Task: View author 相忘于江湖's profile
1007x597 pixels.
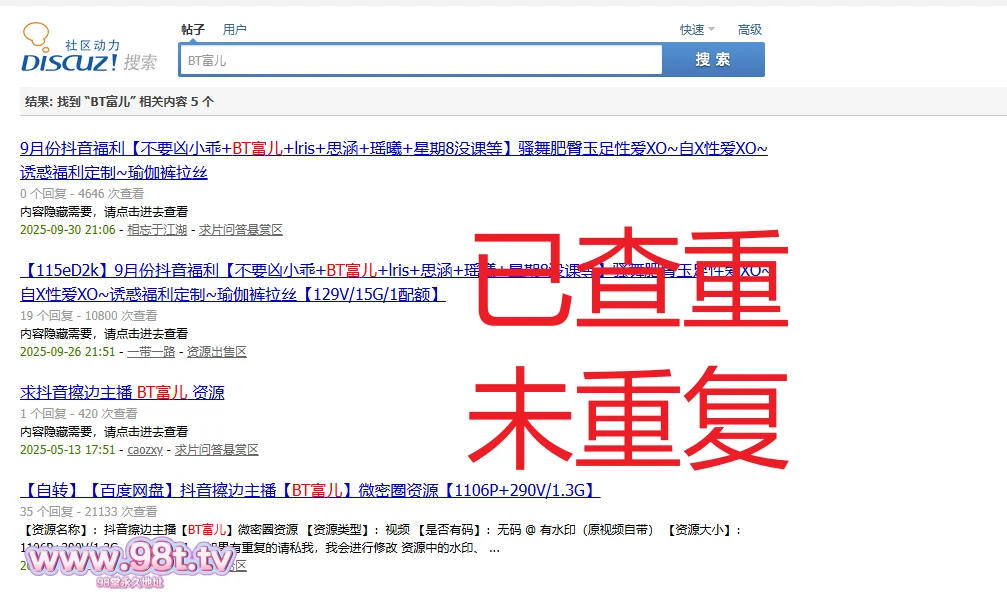Action: click(x=157, y=230)
